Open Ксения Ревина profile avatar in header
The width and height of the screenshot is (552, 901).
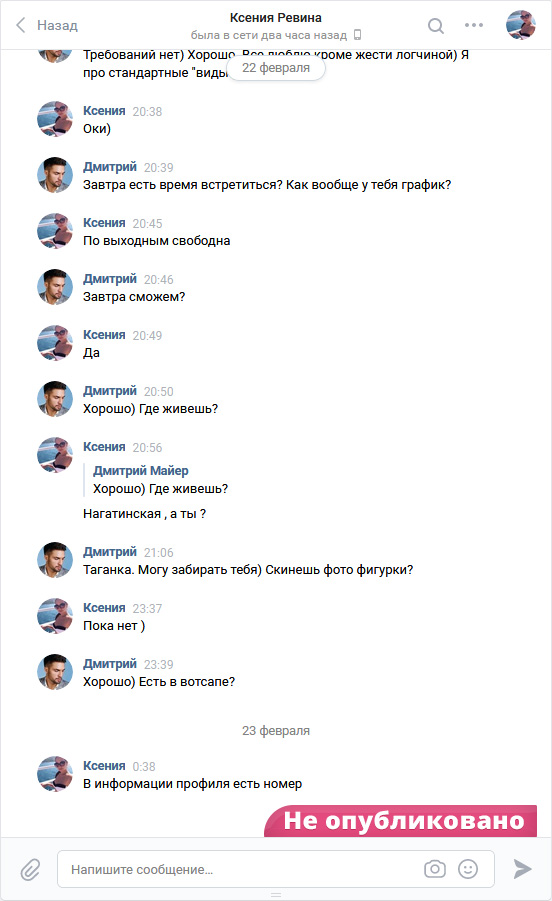click(x=521, y=25)
